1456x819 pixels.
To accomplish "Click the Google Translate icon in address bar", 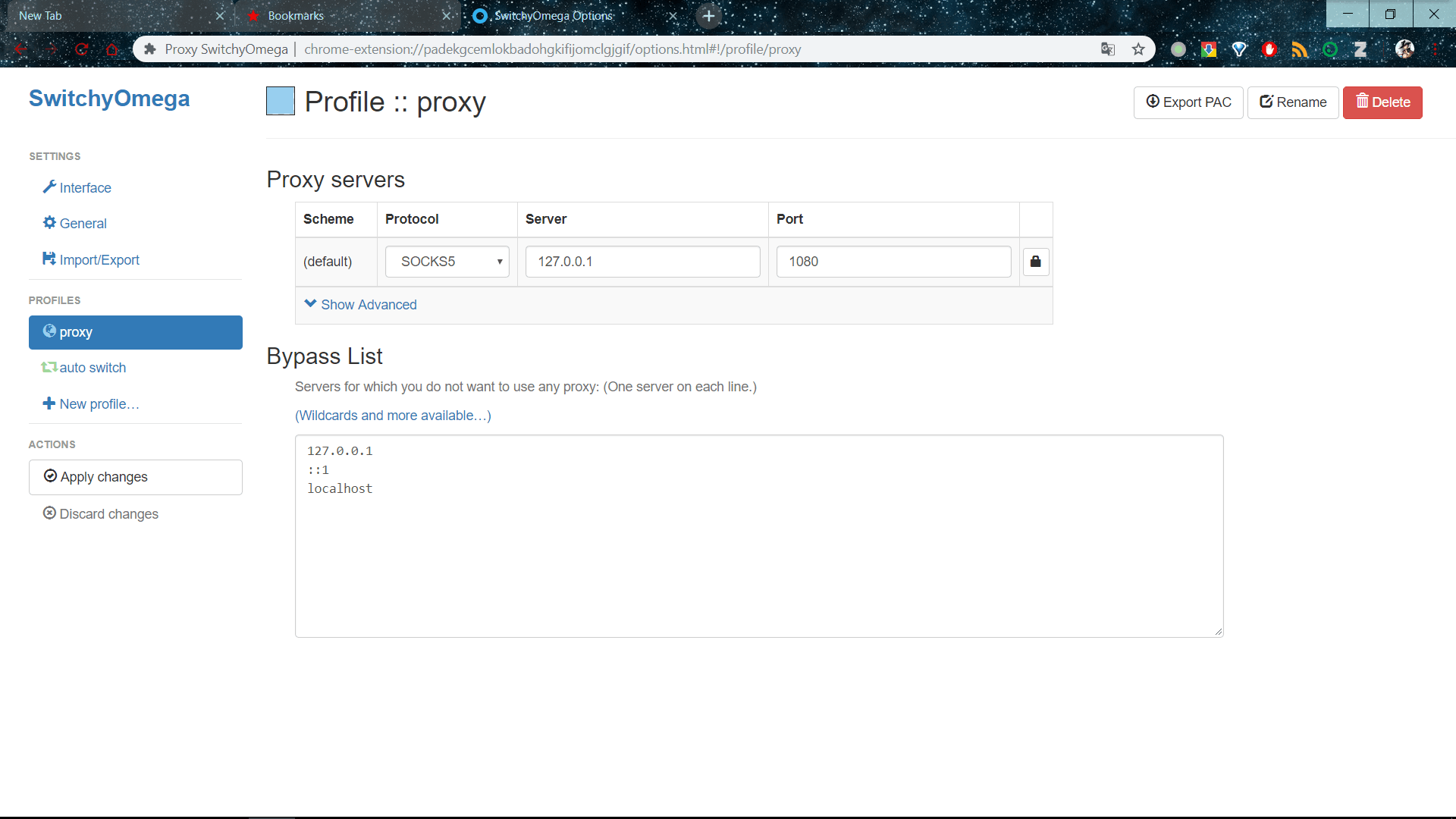I will click(x=1108, y=49).
